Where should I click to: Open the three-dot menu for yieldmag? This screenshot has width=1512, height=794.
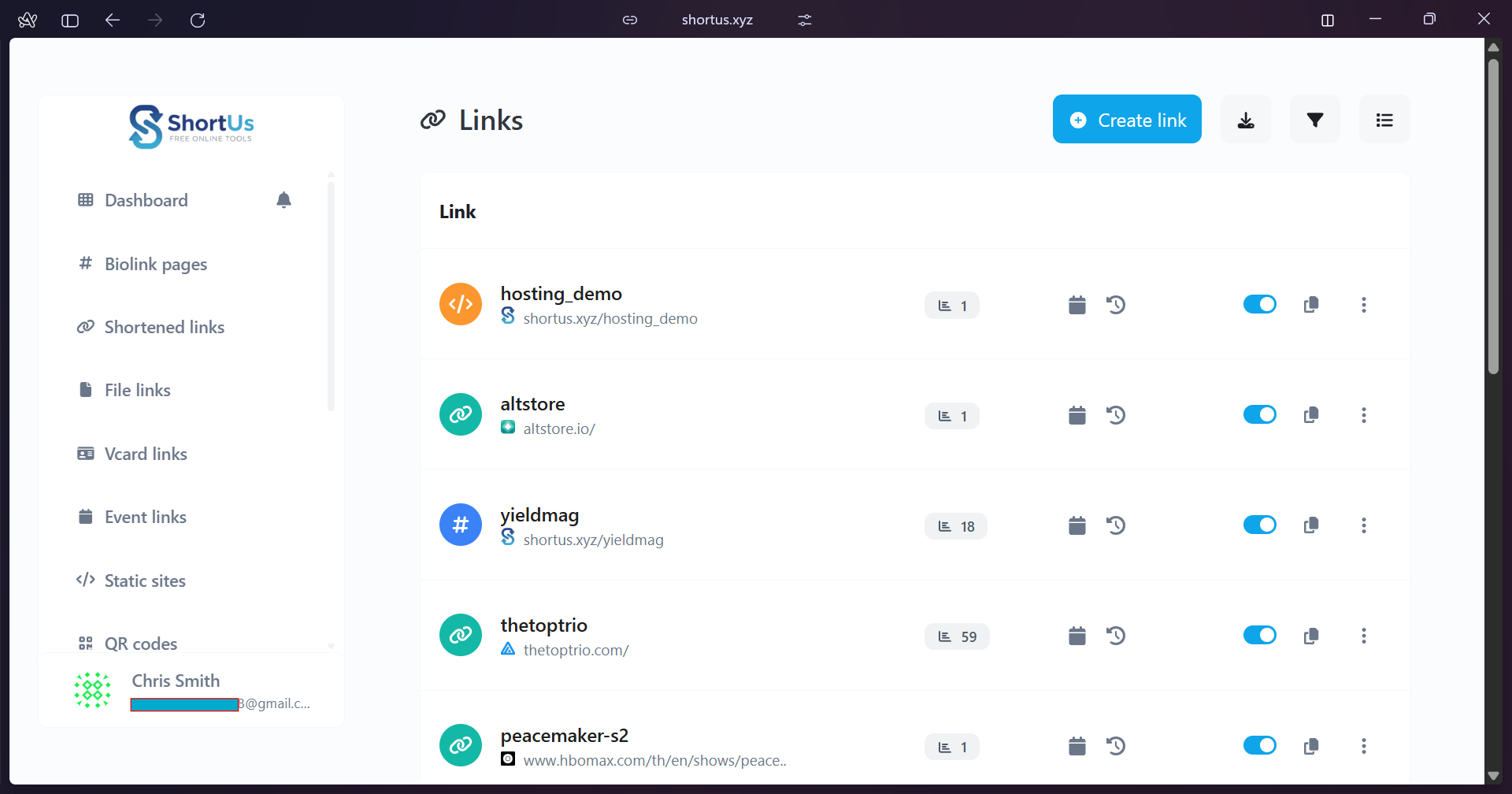[1364, 525]
